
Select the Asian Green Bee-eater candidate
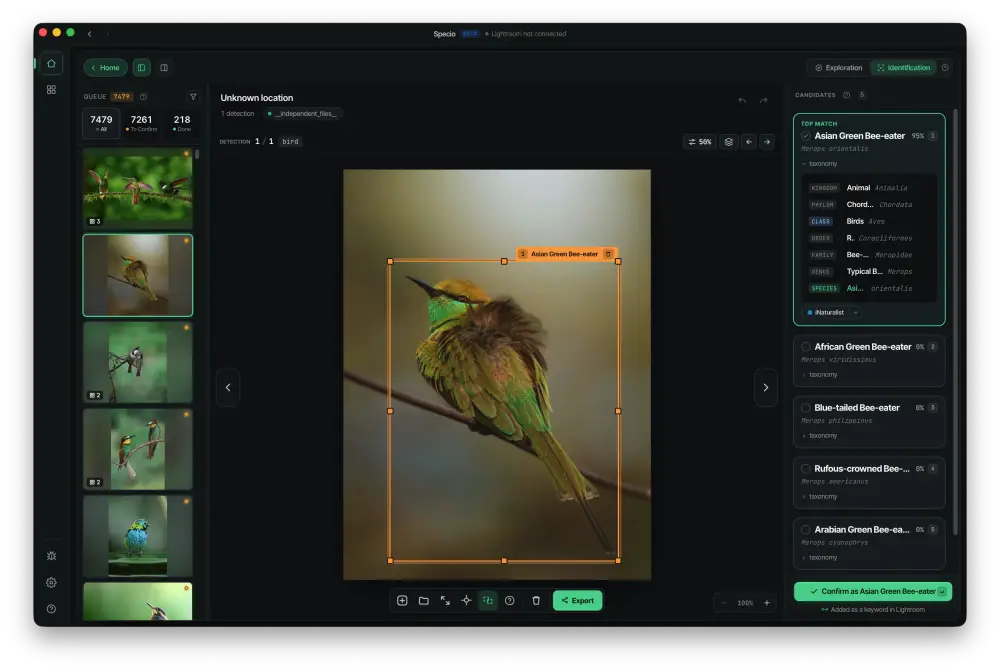pyautogui.click(x=805, y=136)
